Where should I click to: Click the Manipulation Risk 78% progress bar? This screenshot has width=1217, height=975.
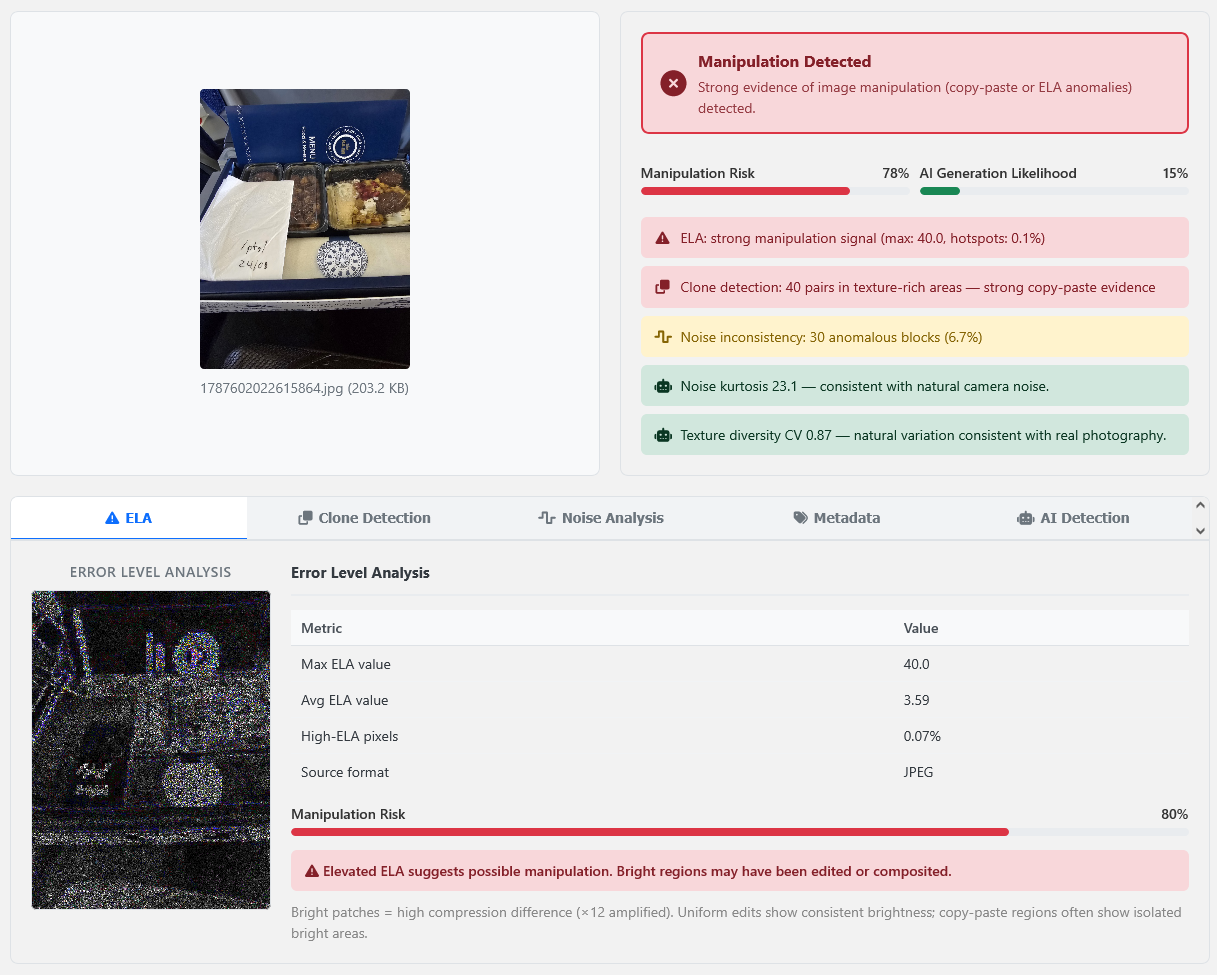[x=775, y=191]
